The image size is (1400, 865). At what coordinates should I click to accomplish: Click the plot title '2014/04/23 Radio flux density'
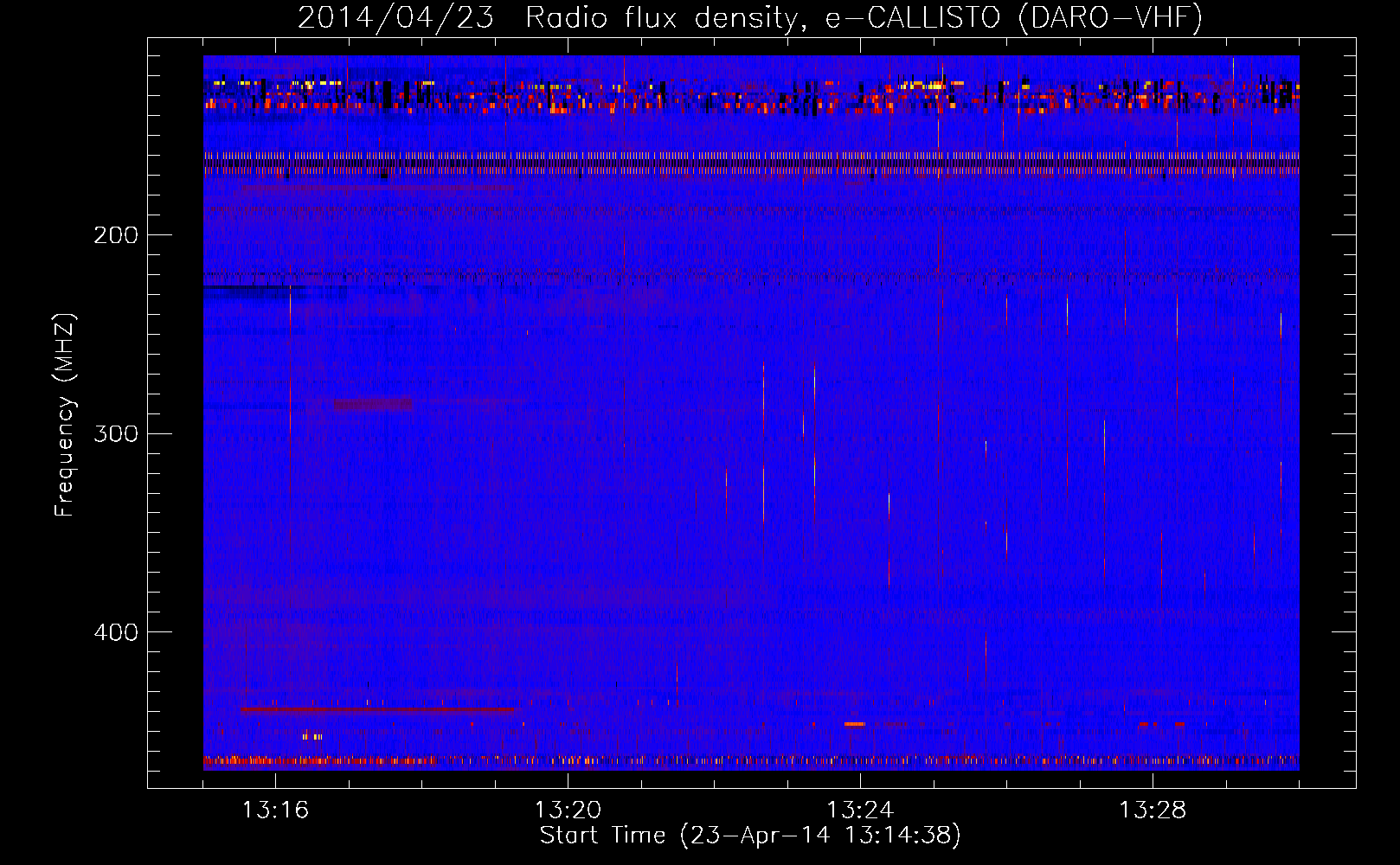(750, 18)
